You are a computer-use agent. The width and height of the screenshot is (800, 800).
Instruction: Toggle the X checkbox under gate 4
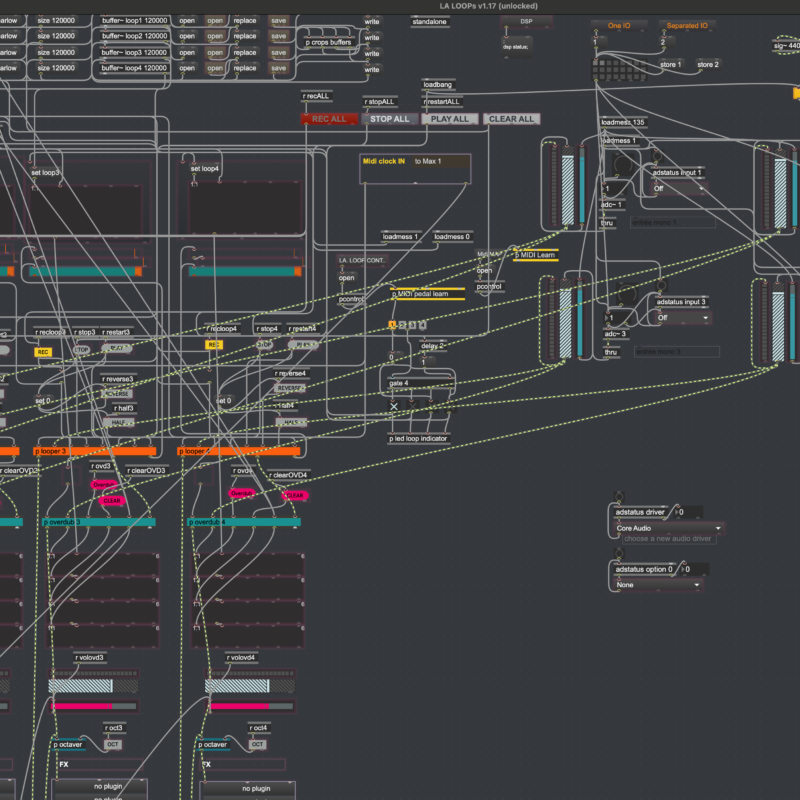click(x=394, y=406)
